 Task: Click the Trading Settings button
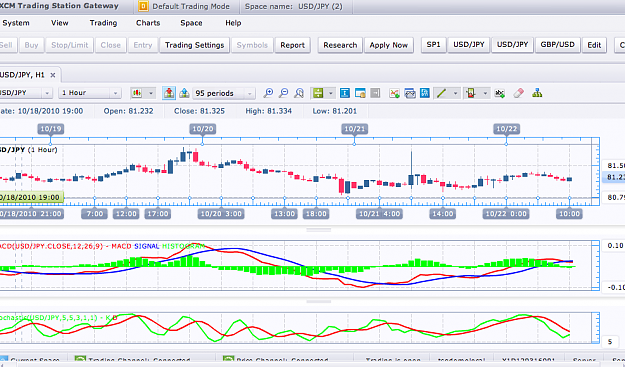click(x=195, y=45)
